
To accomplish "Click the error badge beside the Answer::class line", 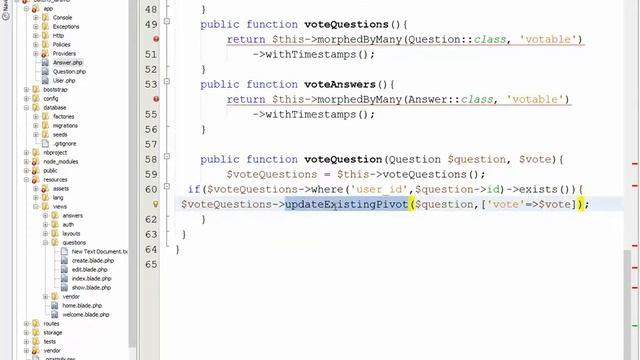I will click(156, 99).
